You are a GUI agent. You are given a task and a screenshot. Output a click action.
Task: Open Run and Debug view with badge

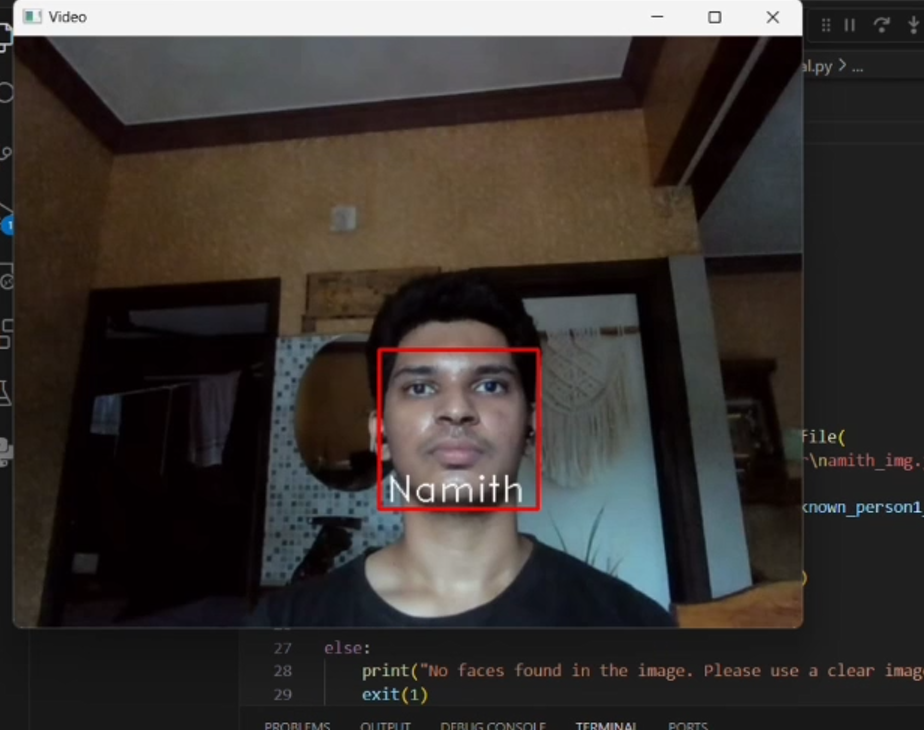pos(5,217)
